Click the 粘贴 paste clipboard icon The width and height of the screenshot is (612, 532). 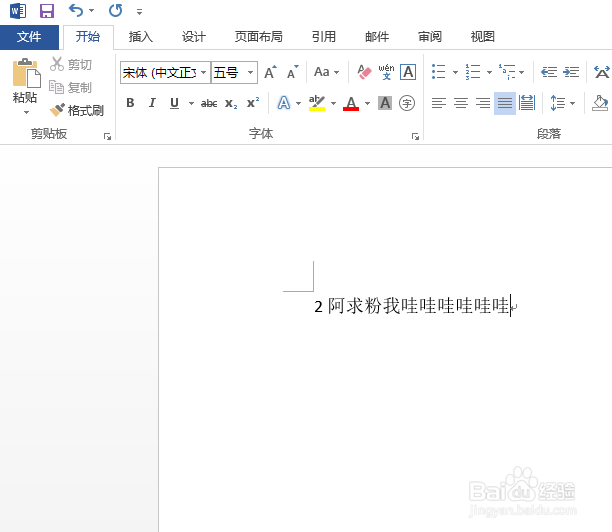pos(26,73)
